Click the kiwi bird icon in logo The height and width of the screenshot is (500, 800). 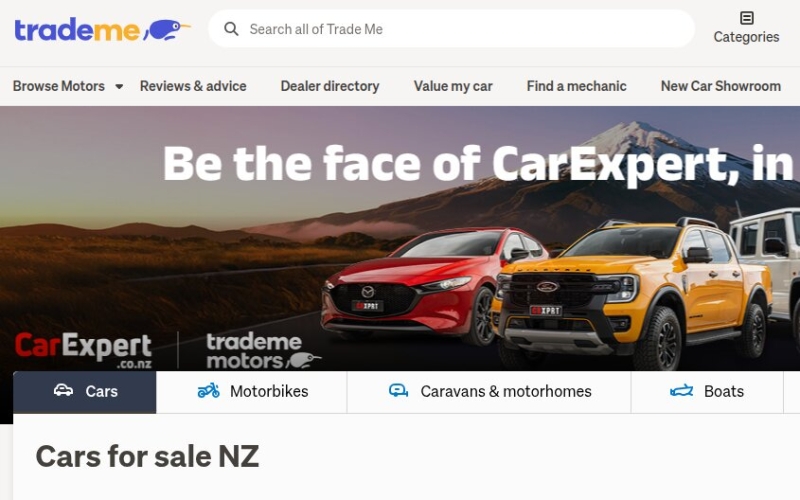[167, 30]
